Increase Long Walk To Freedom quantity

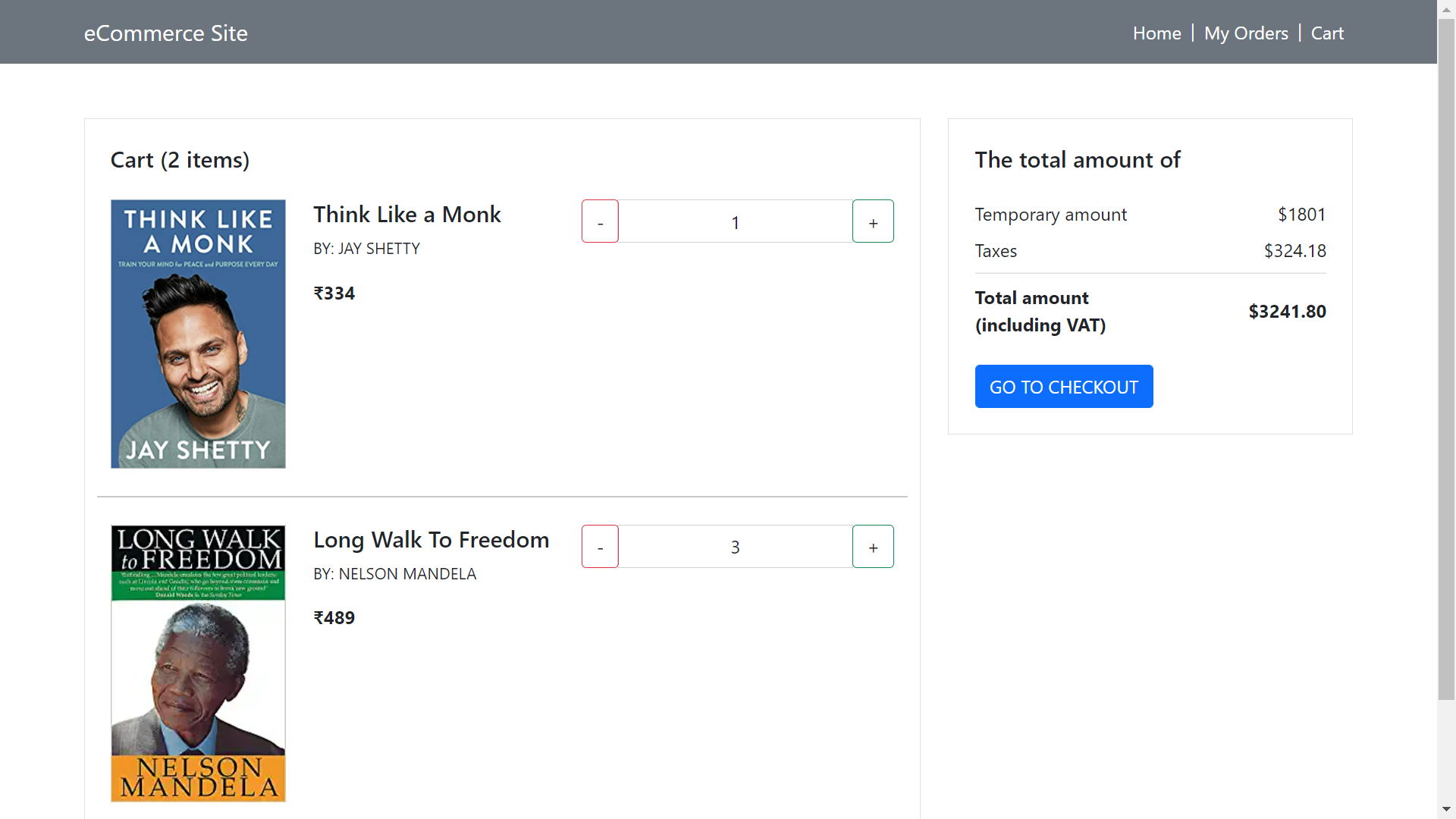pos(873,547)
